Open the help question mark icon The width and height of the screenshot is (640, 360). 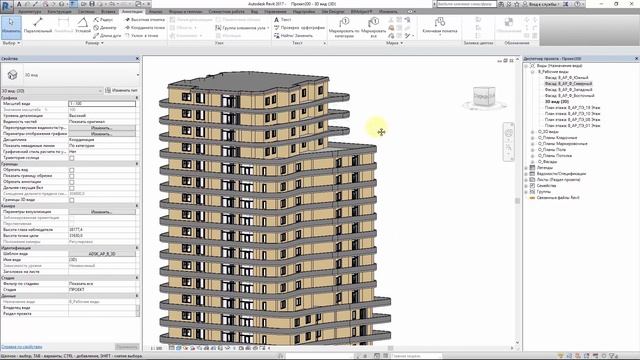click(578, 4)
